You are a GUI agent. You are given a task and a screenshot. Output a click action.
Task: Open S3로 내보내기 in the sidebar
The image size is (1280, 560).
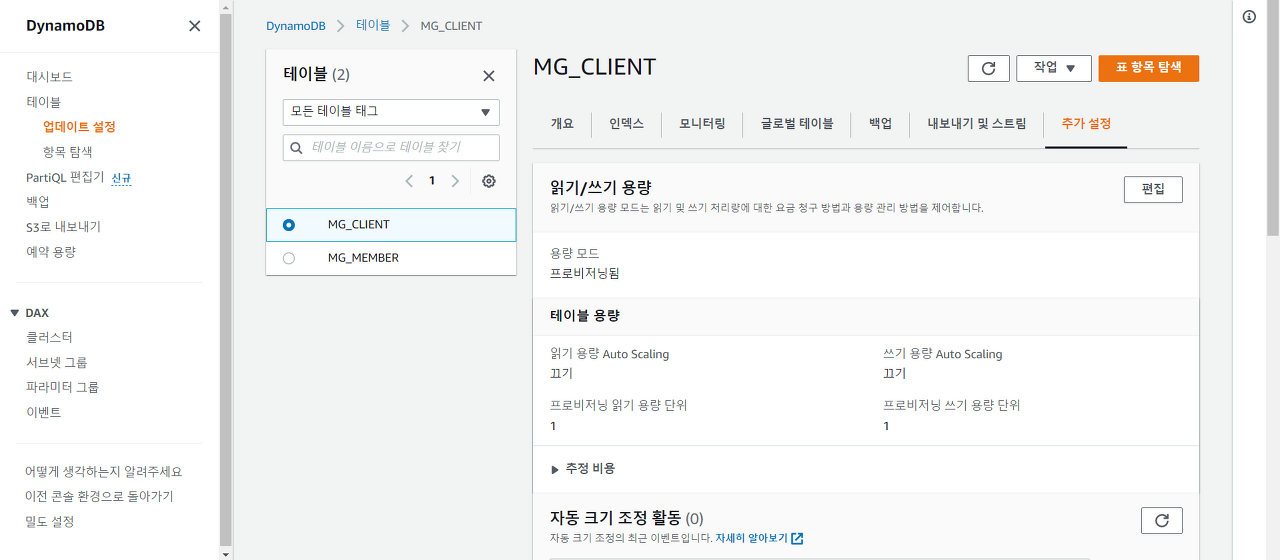coord(63,227)
